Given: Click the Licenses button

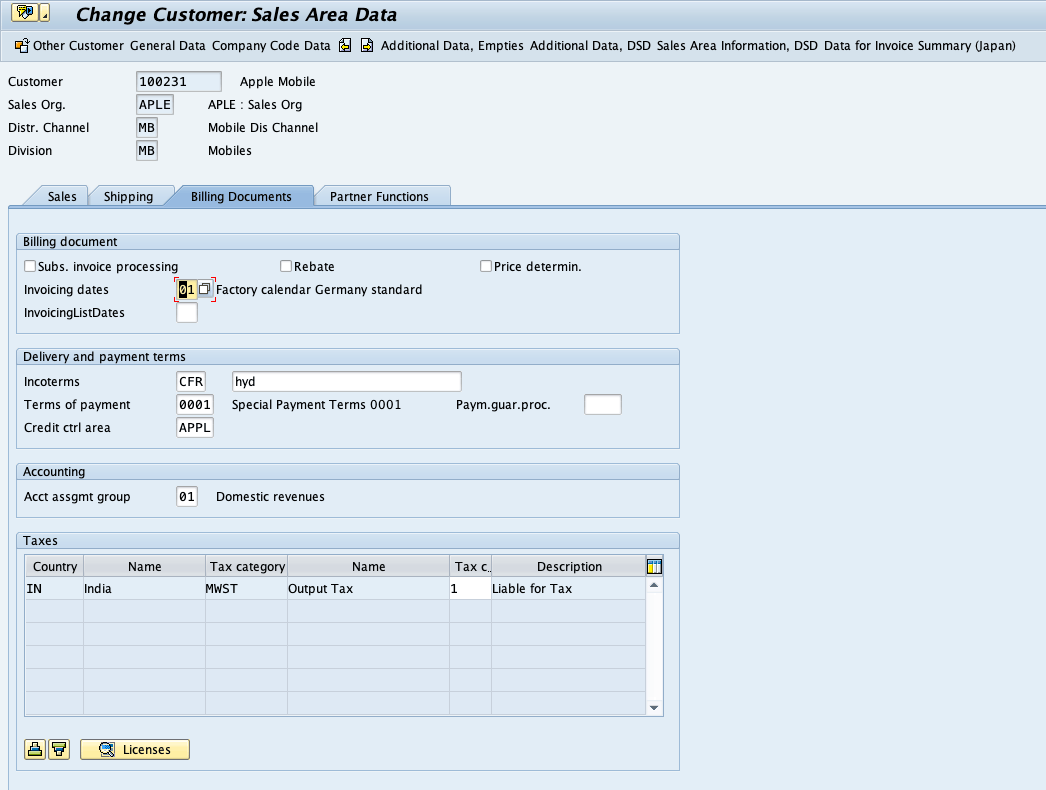Looking at the screenshot, I should (134, 748).
